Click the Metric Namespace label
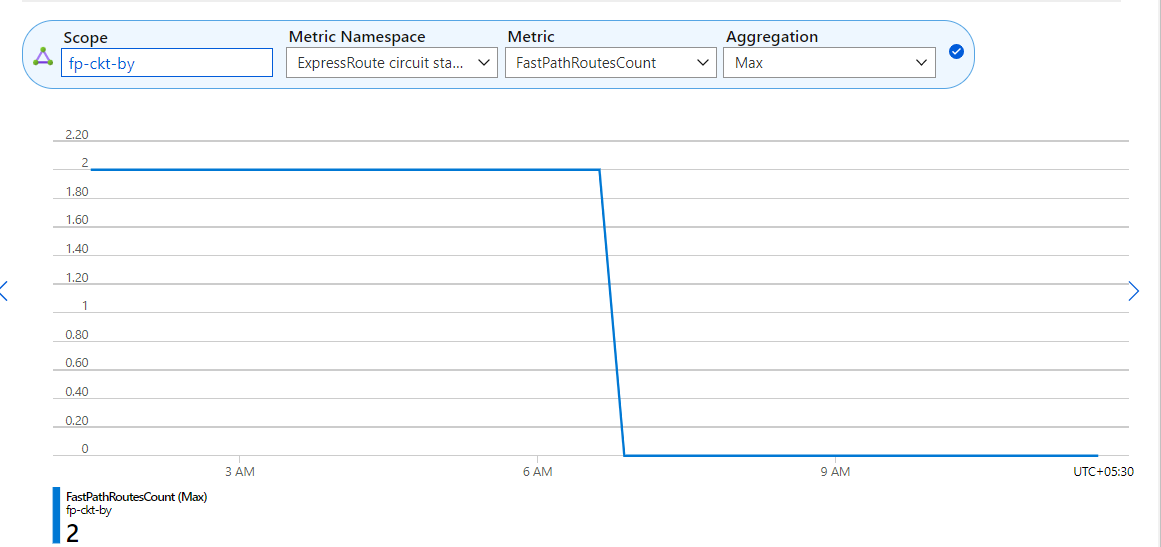 tap(357, 36)
